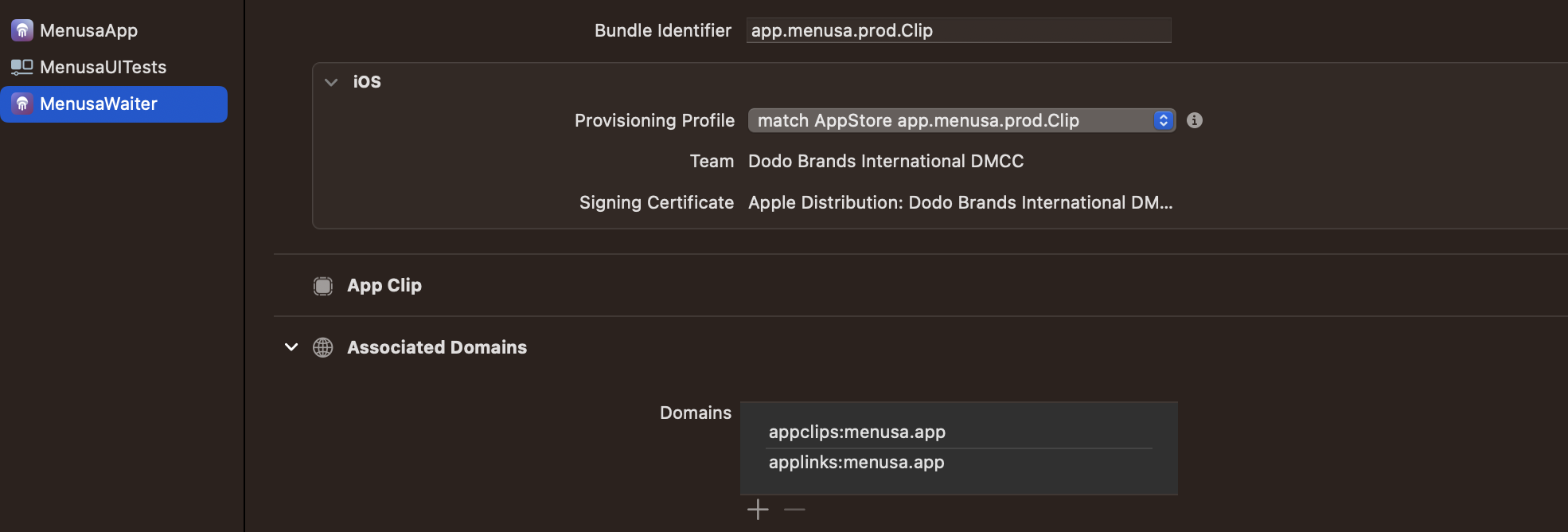Select the MenusaUITests target

103,67
